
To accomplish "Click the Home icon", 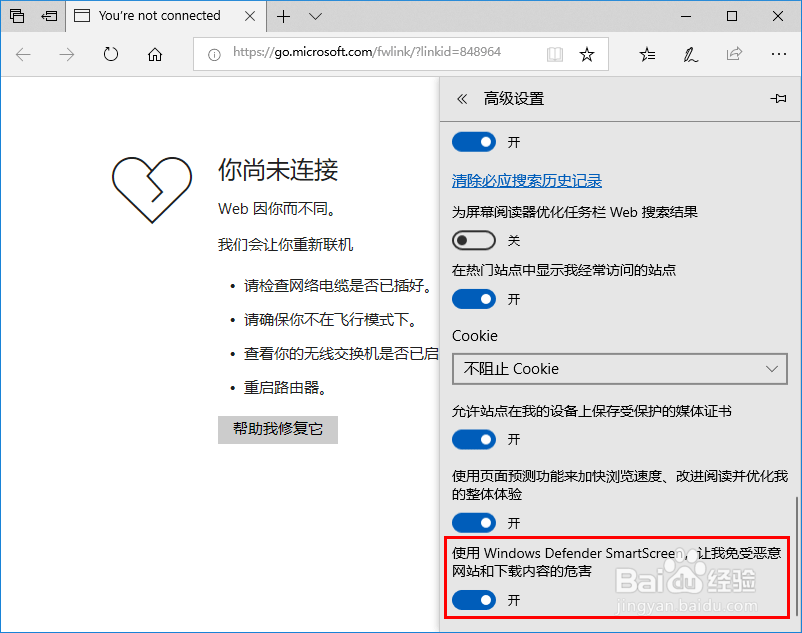I will point(154,54).
